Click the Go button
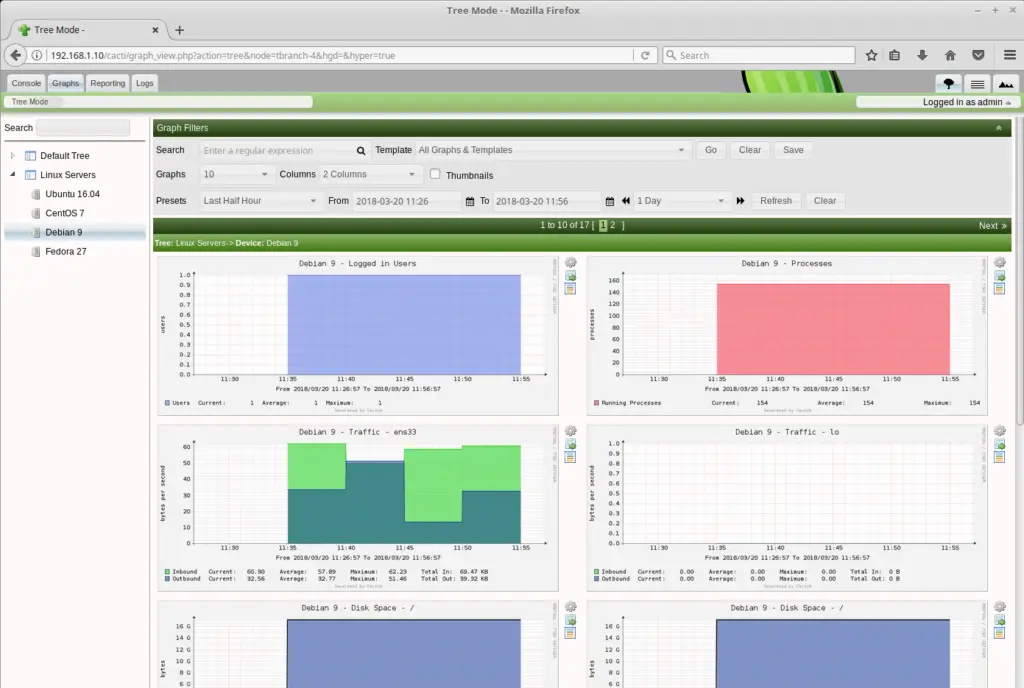1024x688 pixels. click(711, 150)
